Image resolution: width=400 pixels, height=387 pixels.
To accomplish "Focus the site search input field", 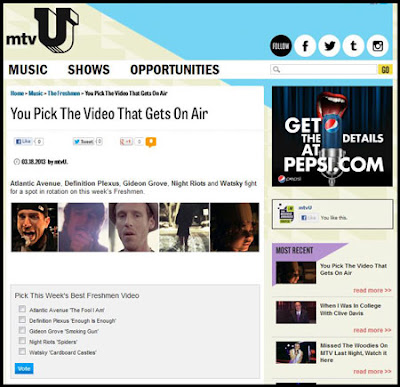I will tap(324, 69).
